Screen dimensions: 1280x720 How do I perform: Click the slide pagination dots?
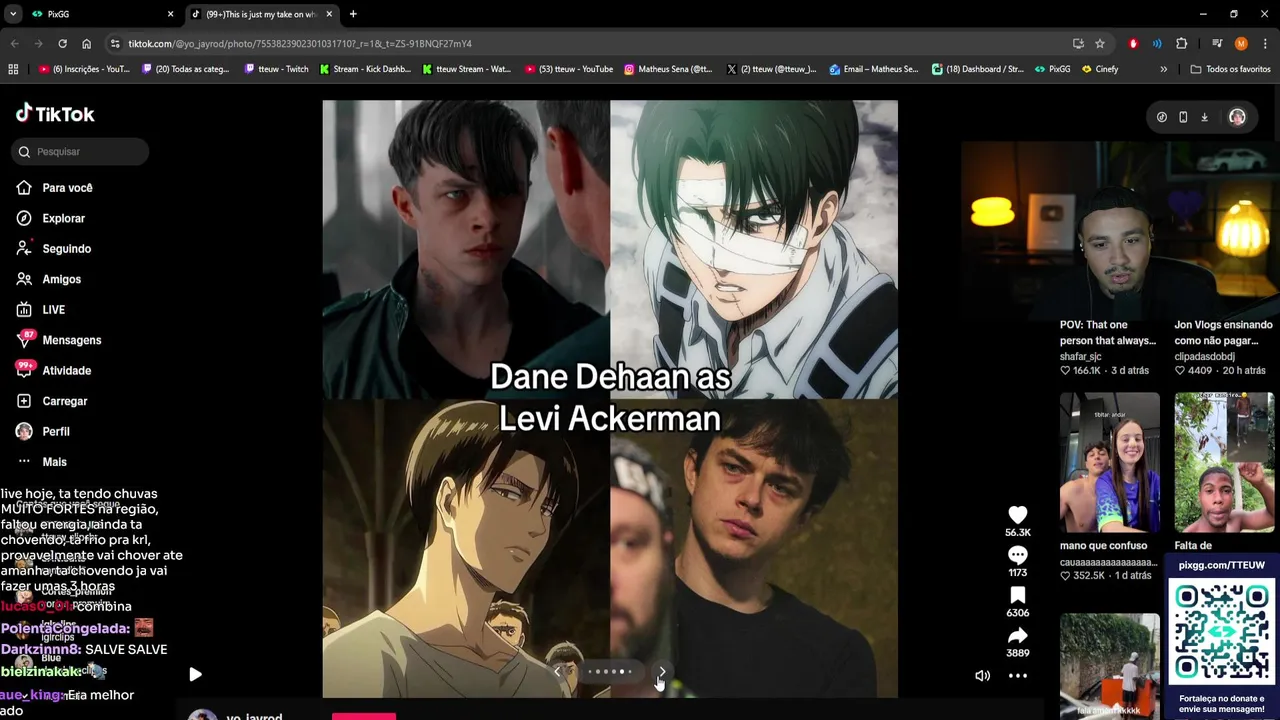tap(609, 672)
